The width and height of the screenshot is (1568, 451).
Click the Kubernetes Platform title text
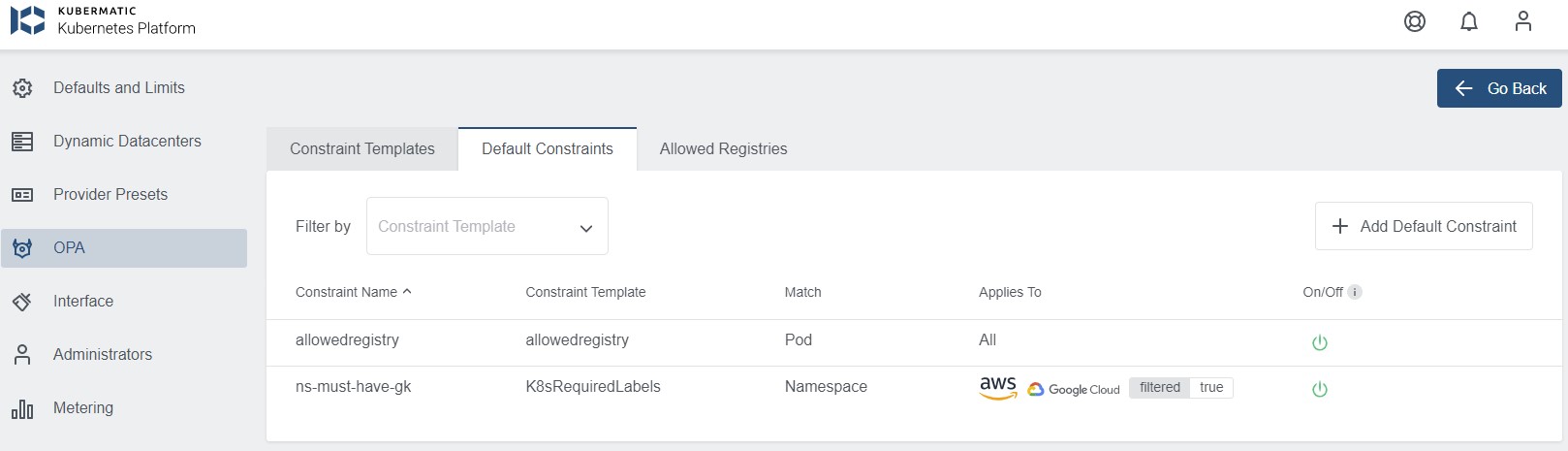[127, 28]
